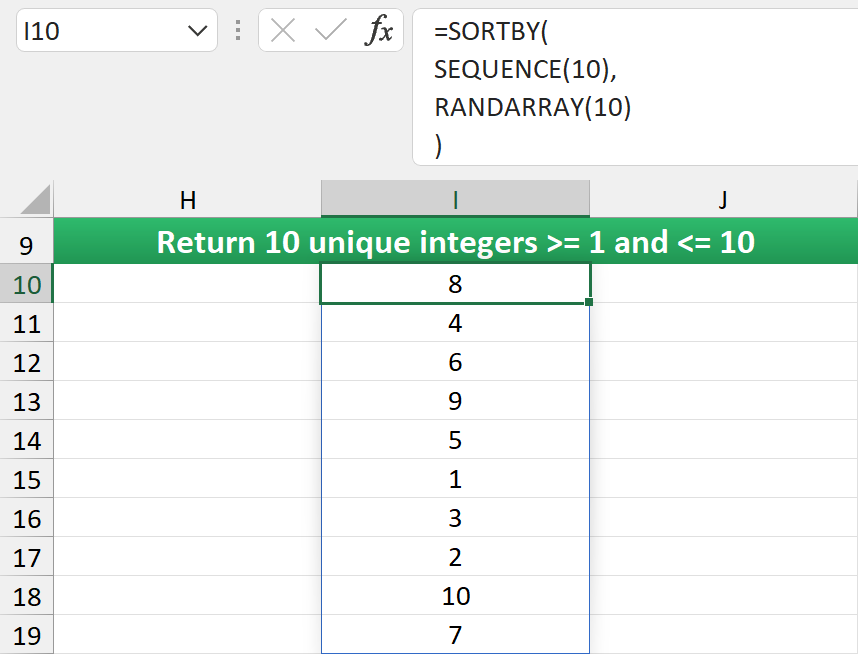Select row 9 header

26,243
